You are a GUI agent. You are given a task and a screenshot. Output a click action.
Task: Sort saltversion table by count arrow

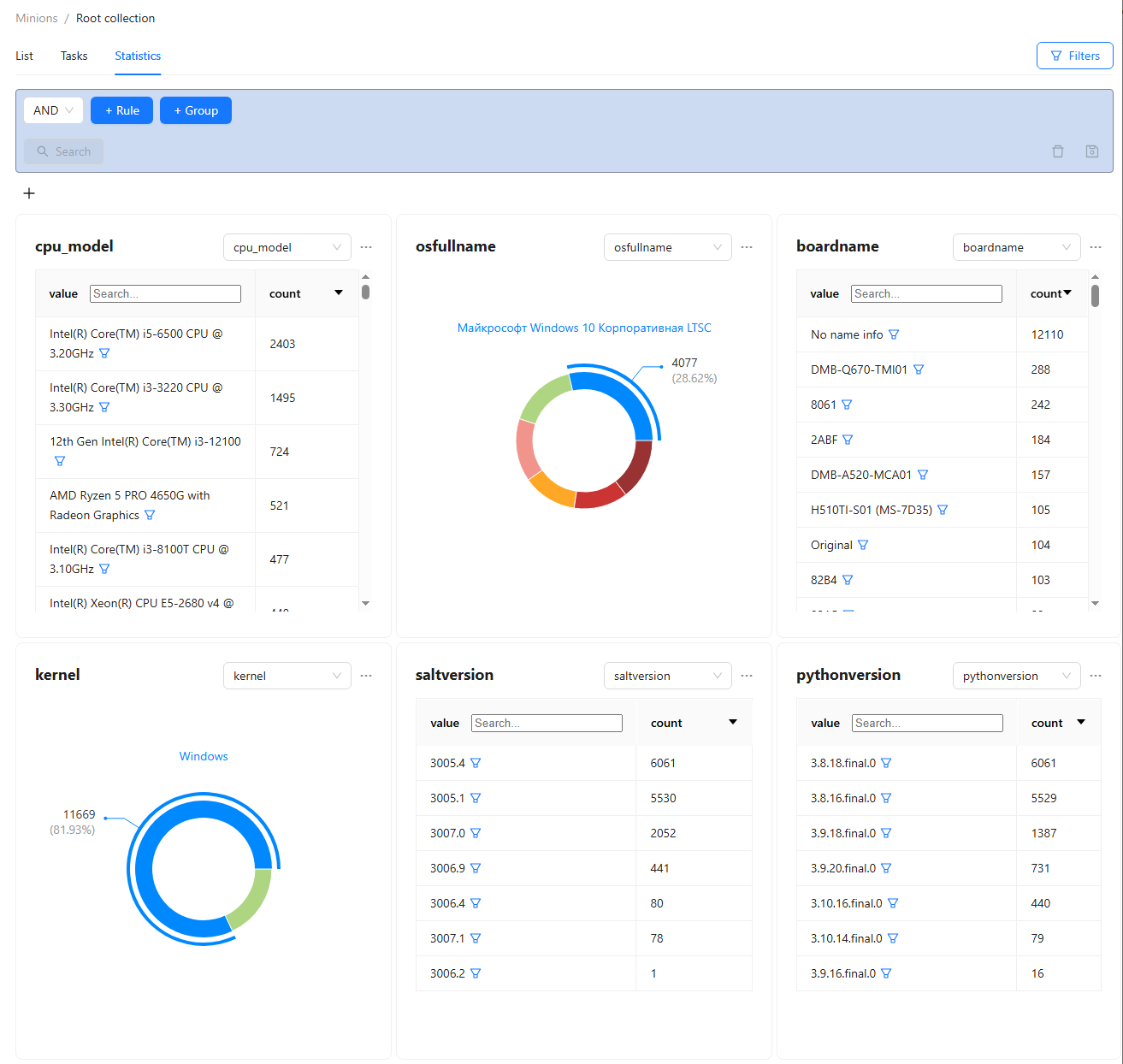pos(733,722)
